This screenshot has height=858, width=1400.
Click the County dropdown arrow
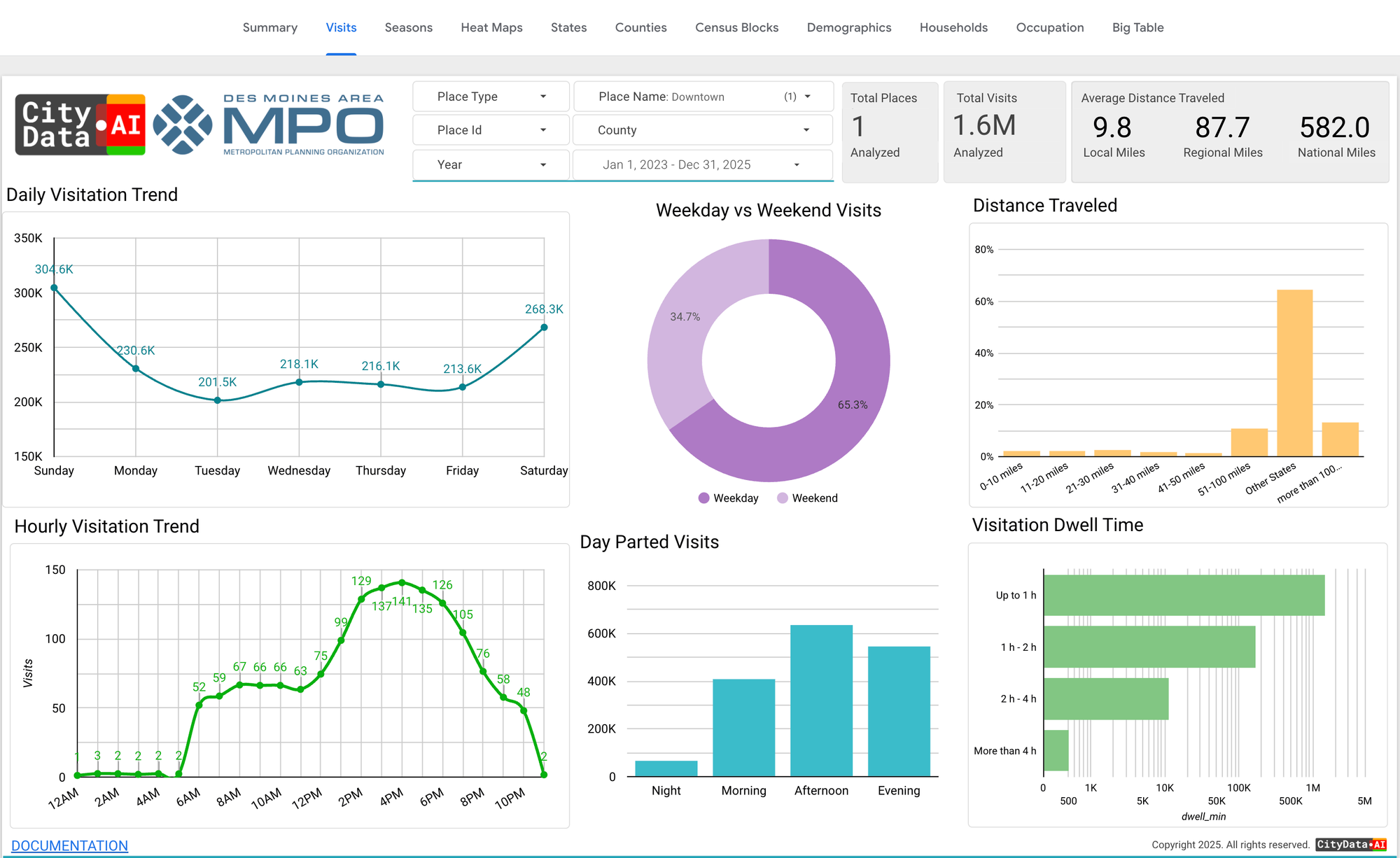806,130
